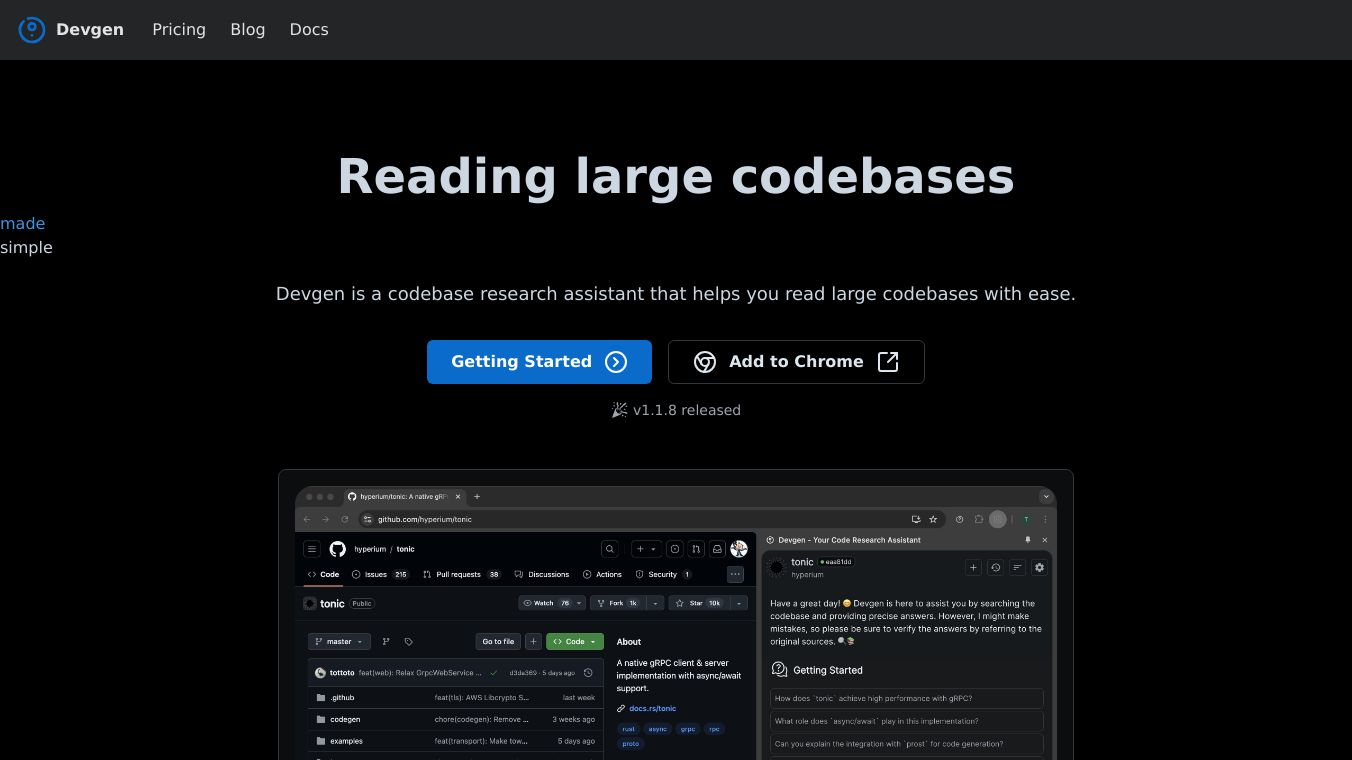Select the Actions tab in demo screenshot
This screenshot has height=760, width=1352.
(x=601, y=575)
